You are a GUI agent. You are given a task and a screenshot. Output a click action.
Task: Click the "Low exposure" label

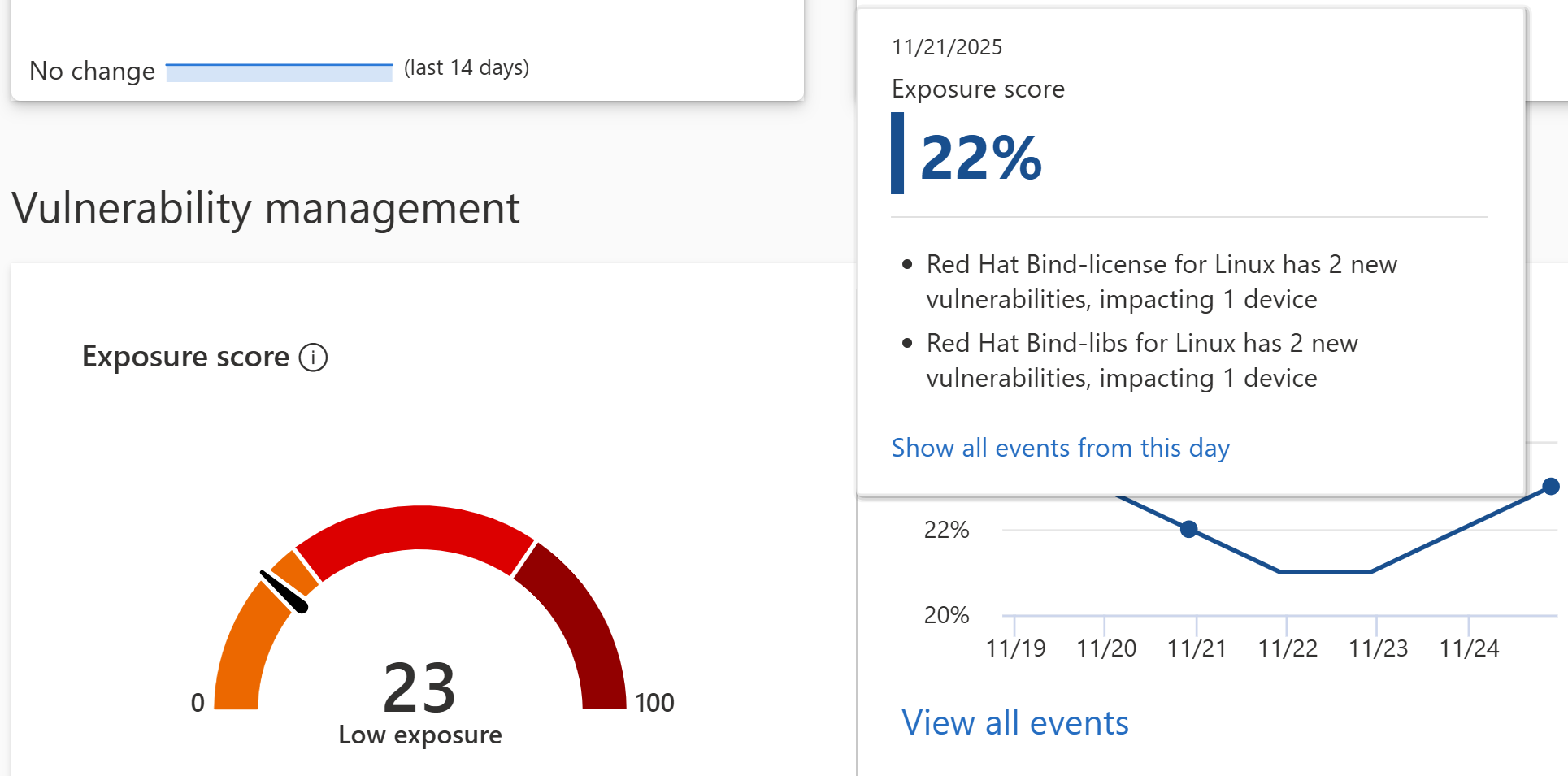tap(419, 735)
